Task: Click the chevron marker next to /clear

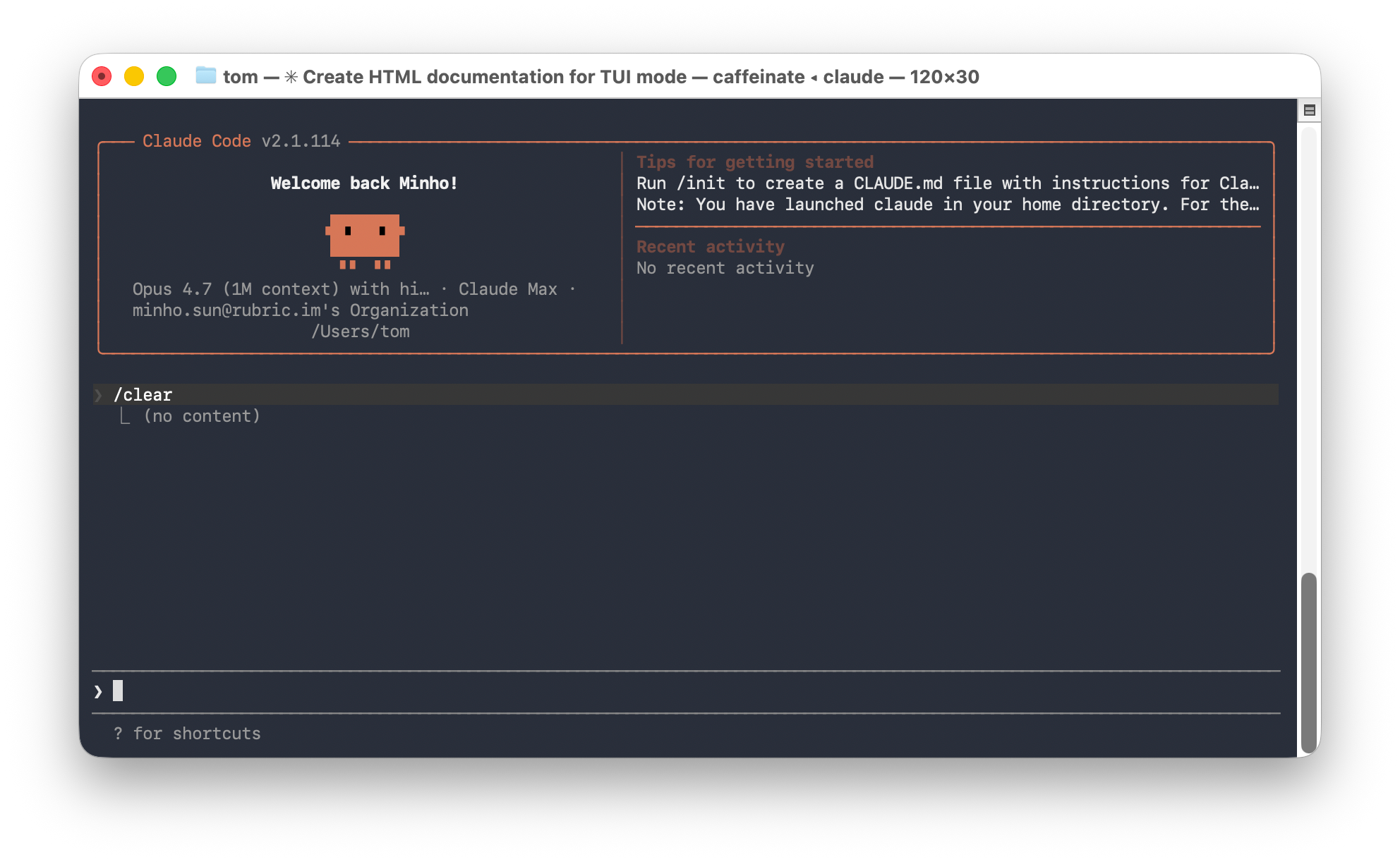Action: pyautogui.click(x=98, y=395)
